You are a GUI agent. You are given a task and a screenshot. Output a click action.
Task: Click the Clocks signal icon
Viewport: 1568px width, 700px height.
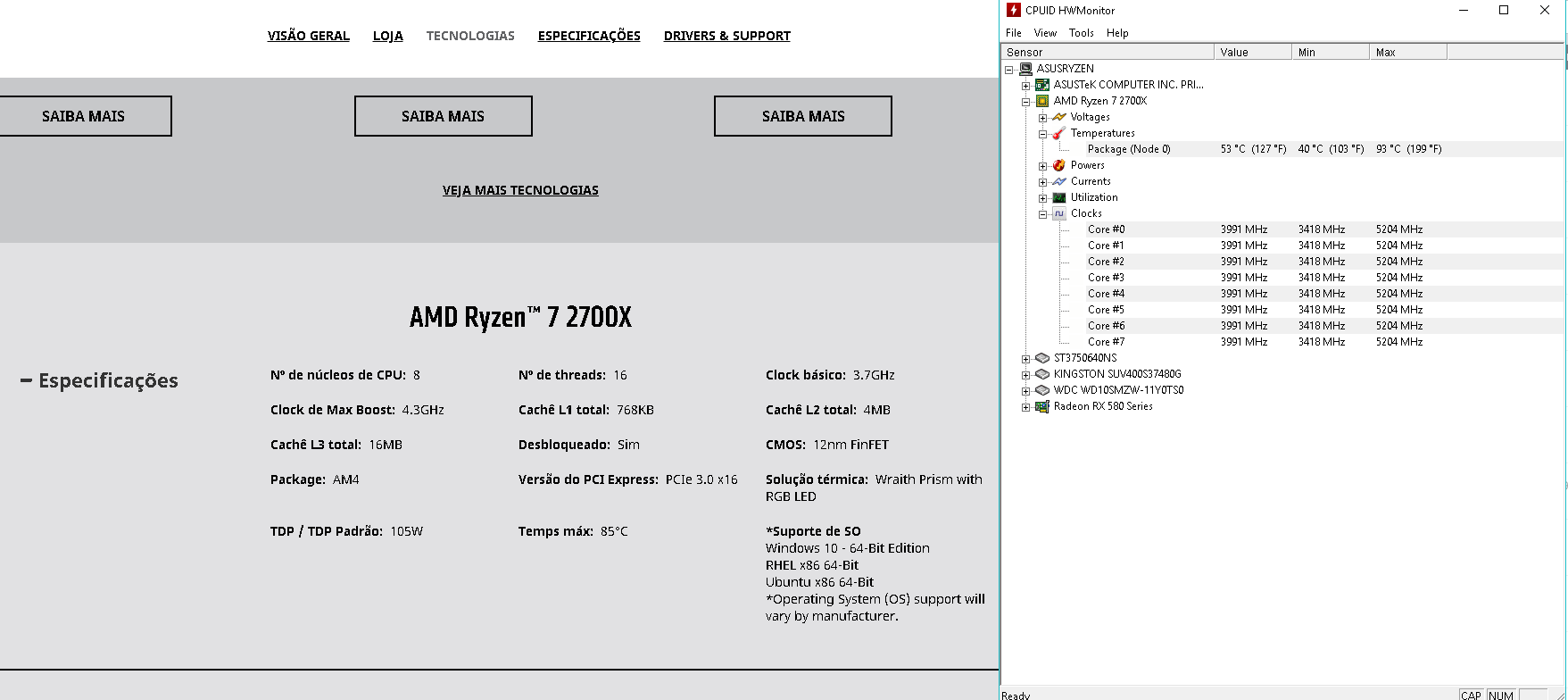[1058, 213]
